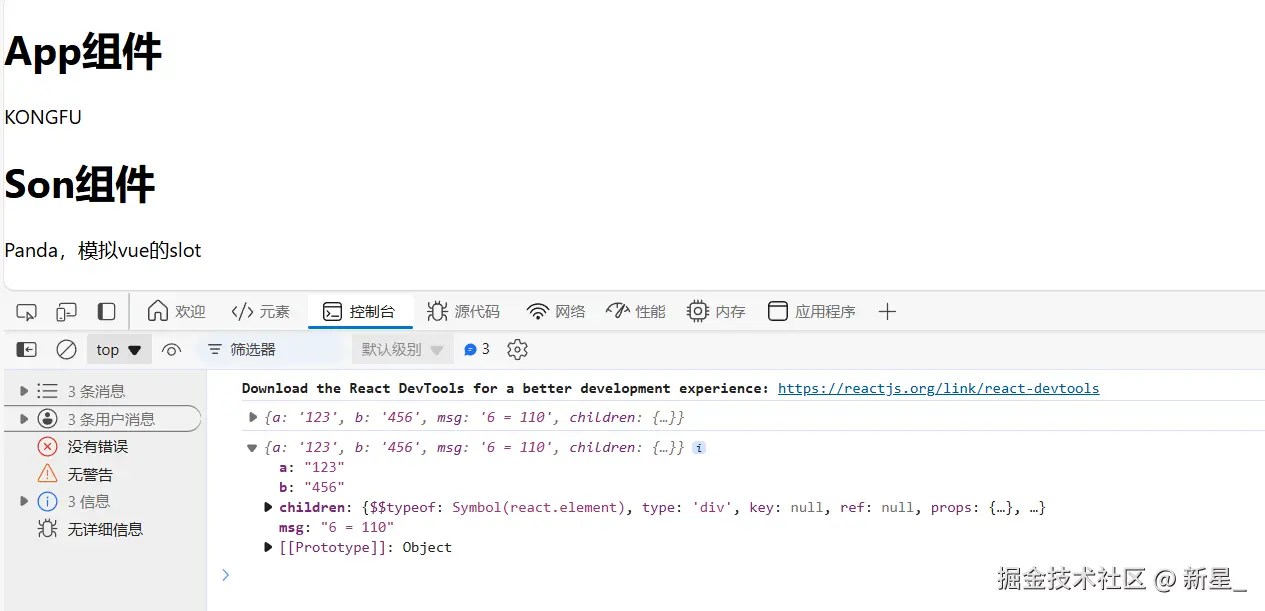Toggle the DevTools dock side panel icon
The image size is (1265, 611).
[x=106, y=312]
